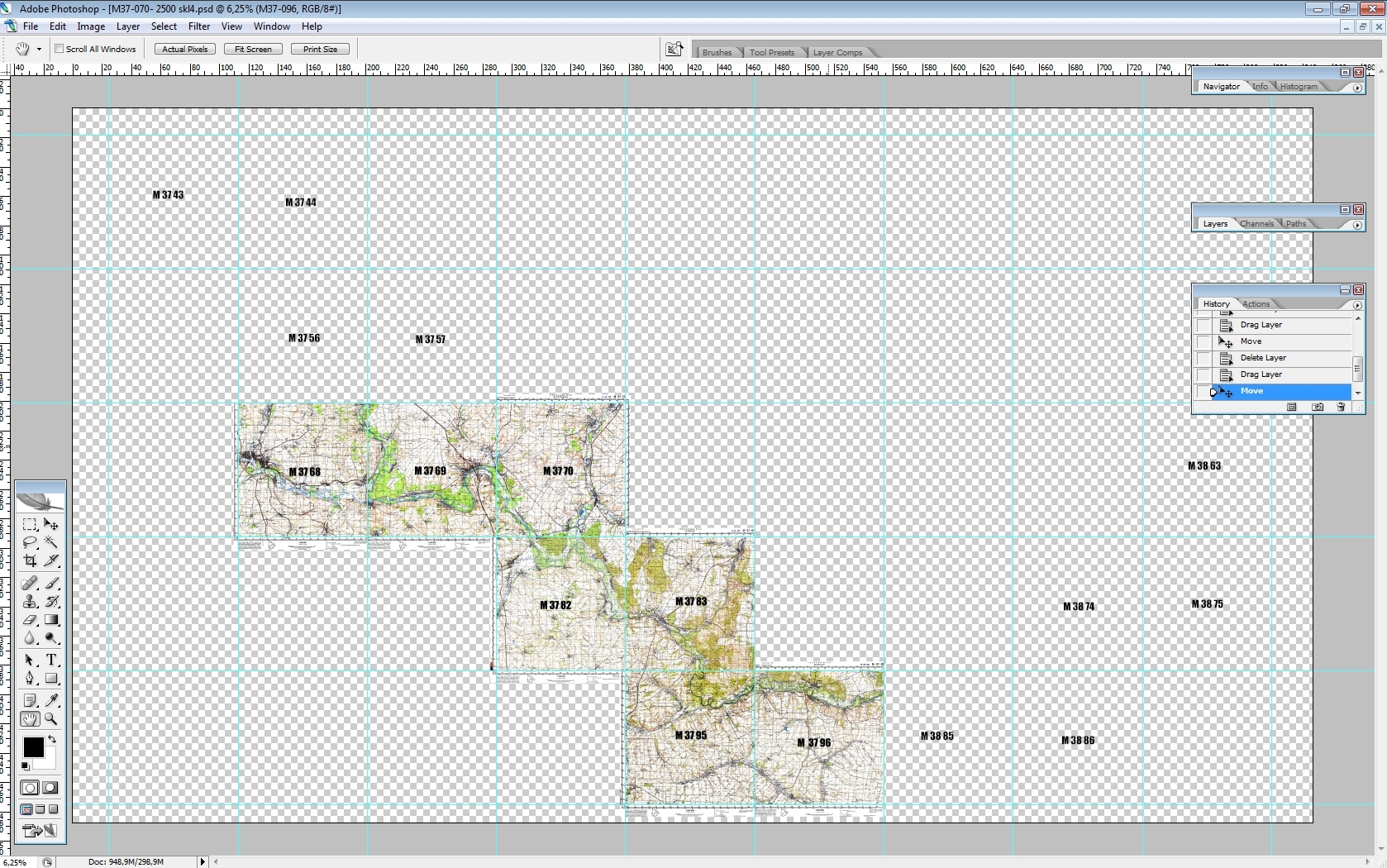Switch to Quick Mask mode
Screen dimensions: 1387x868
click(50, 788)
